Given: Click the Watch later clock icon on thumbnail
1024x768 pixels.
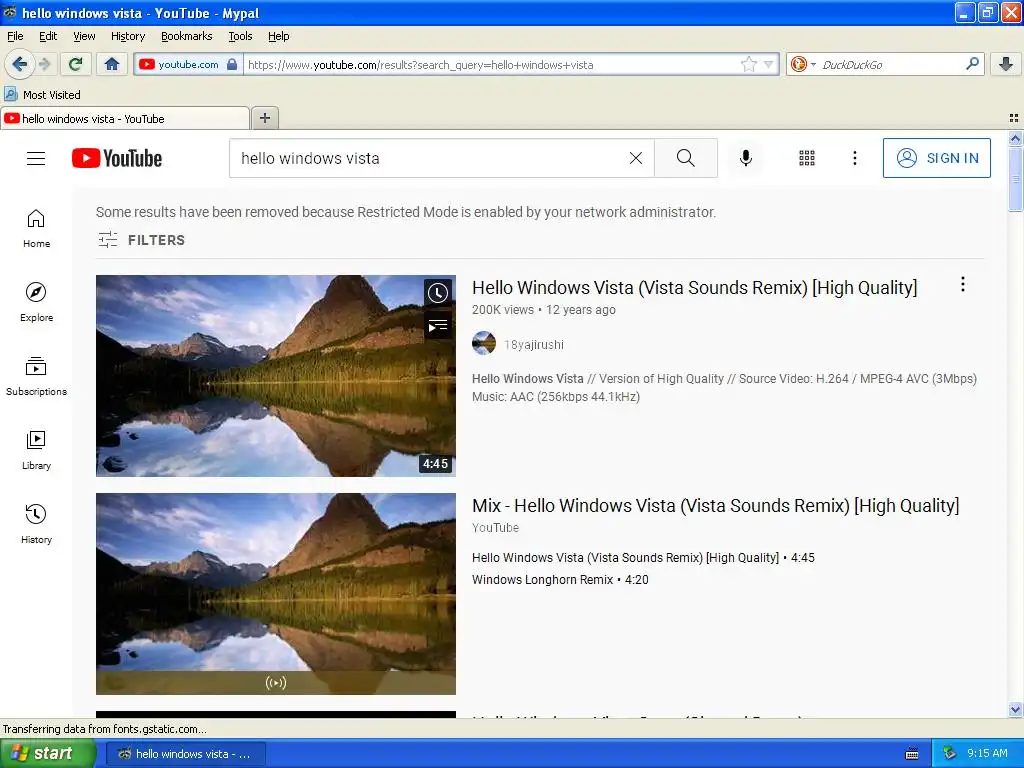Looking at the screenshot, I should click(x=438, y=293).
